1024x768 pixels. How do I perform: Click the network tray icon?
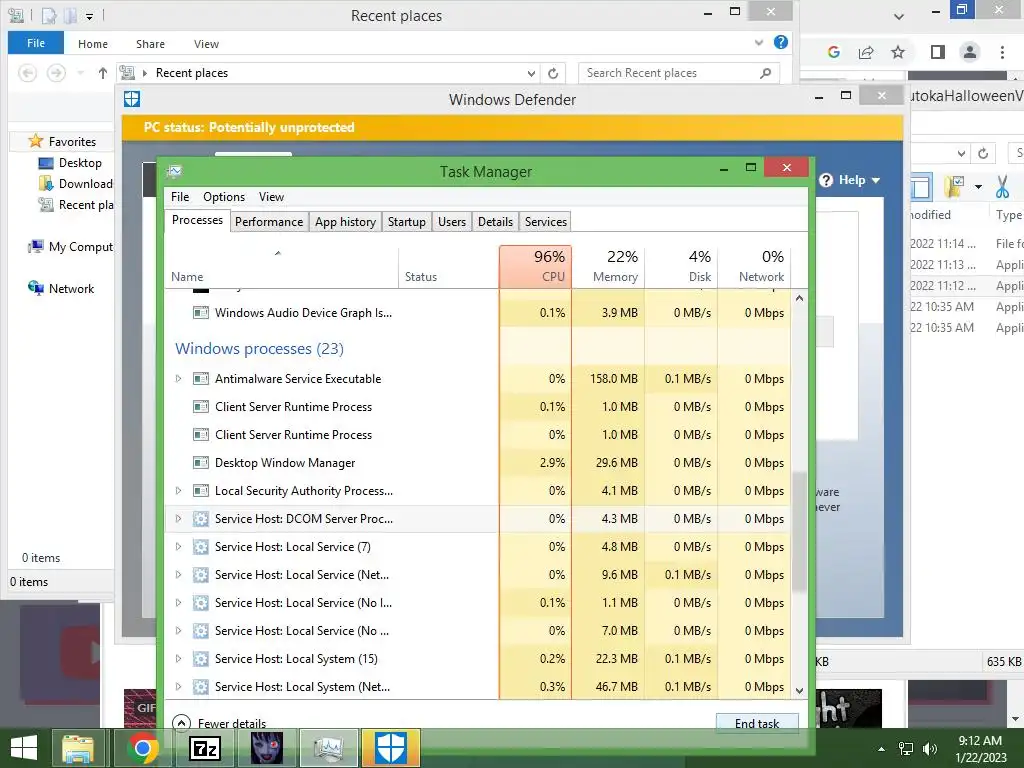pyautogui.click(x=906, y=748)
